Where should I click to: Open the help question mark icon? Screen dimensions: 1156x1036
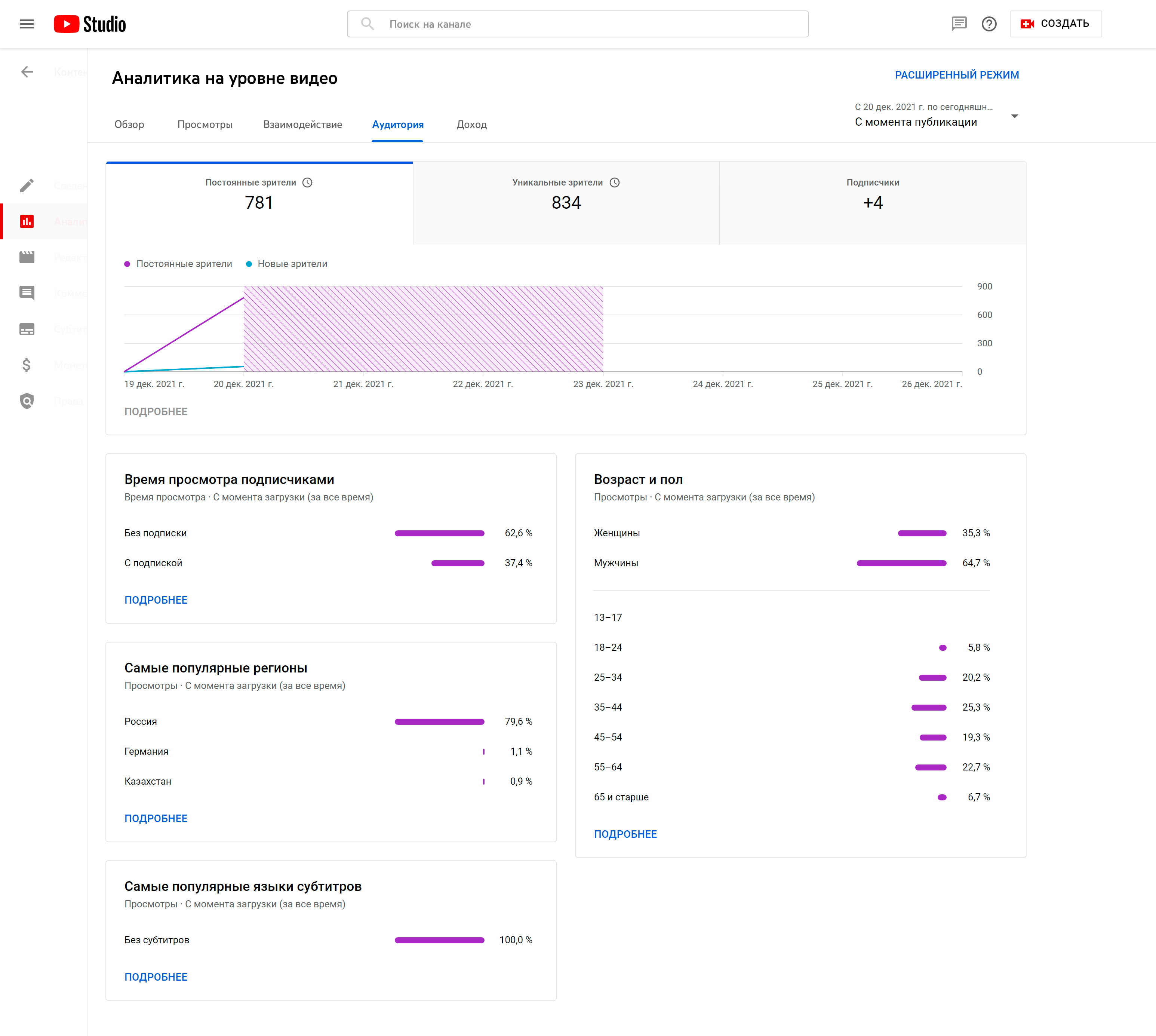(x=989, y=24)
